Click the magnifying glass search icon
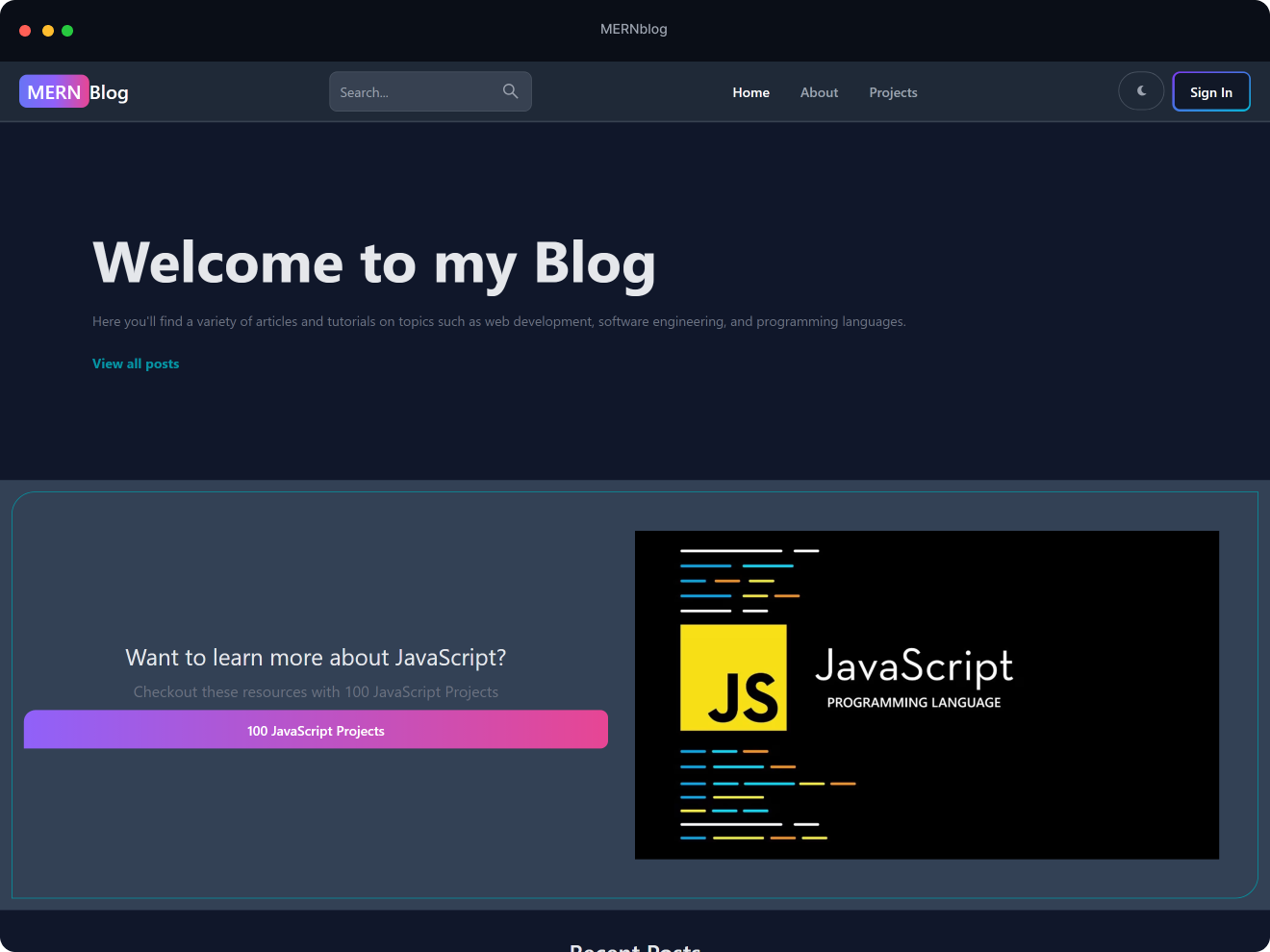The width and height of the screenshot is (1270, 952). pyautogui.click(x=510, y=91)
